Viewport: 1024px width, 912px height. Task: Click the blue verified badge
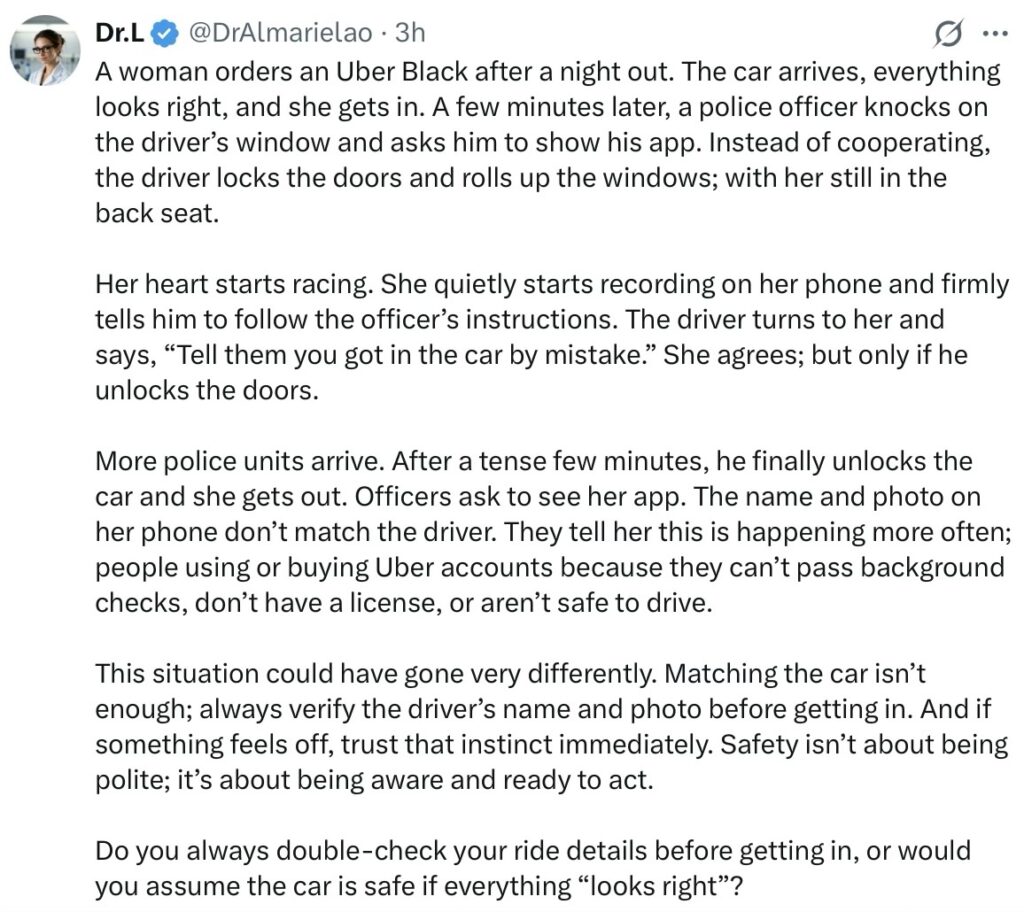pos(164,33)
